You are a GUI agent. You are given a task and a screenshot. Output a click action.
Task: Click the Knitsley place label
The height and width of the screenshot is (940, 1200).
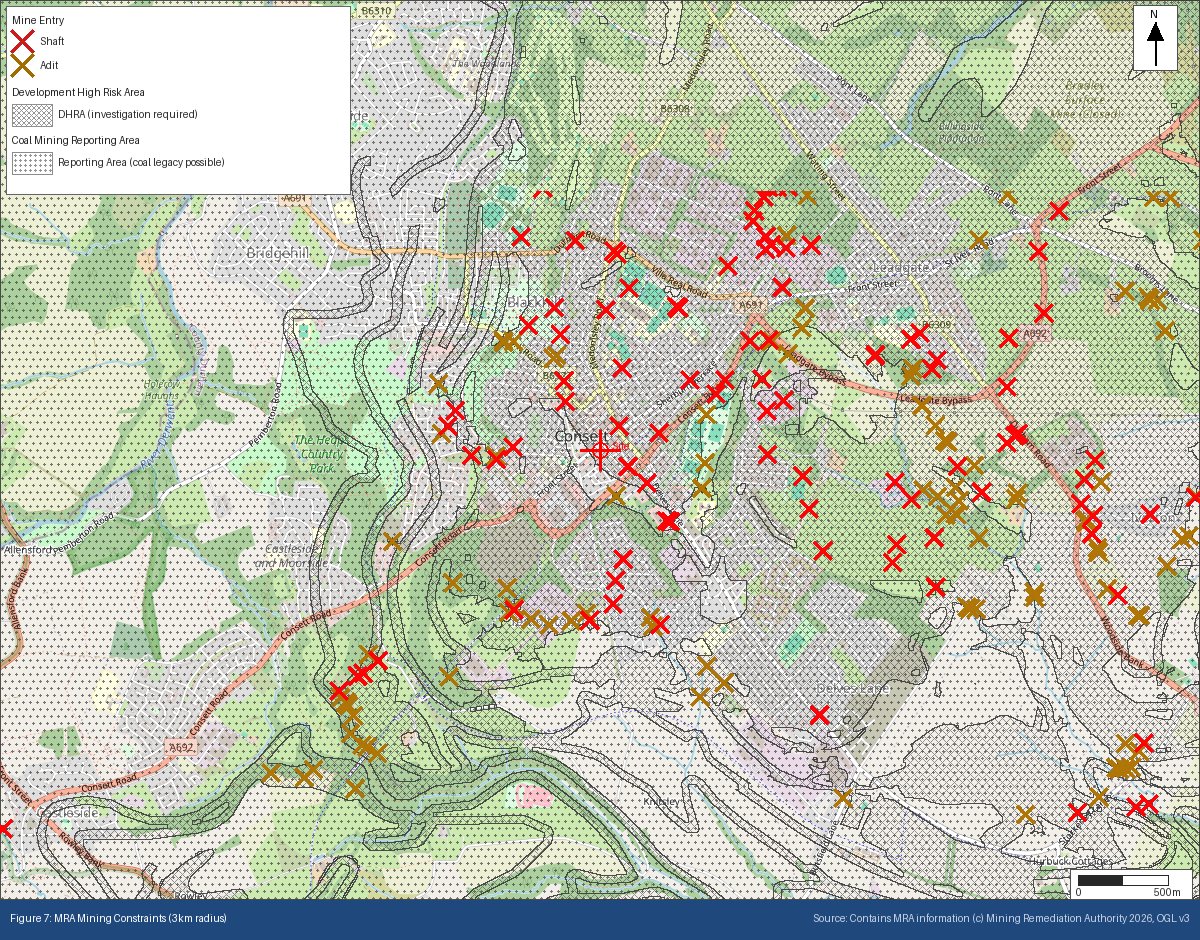click(662, 802)
